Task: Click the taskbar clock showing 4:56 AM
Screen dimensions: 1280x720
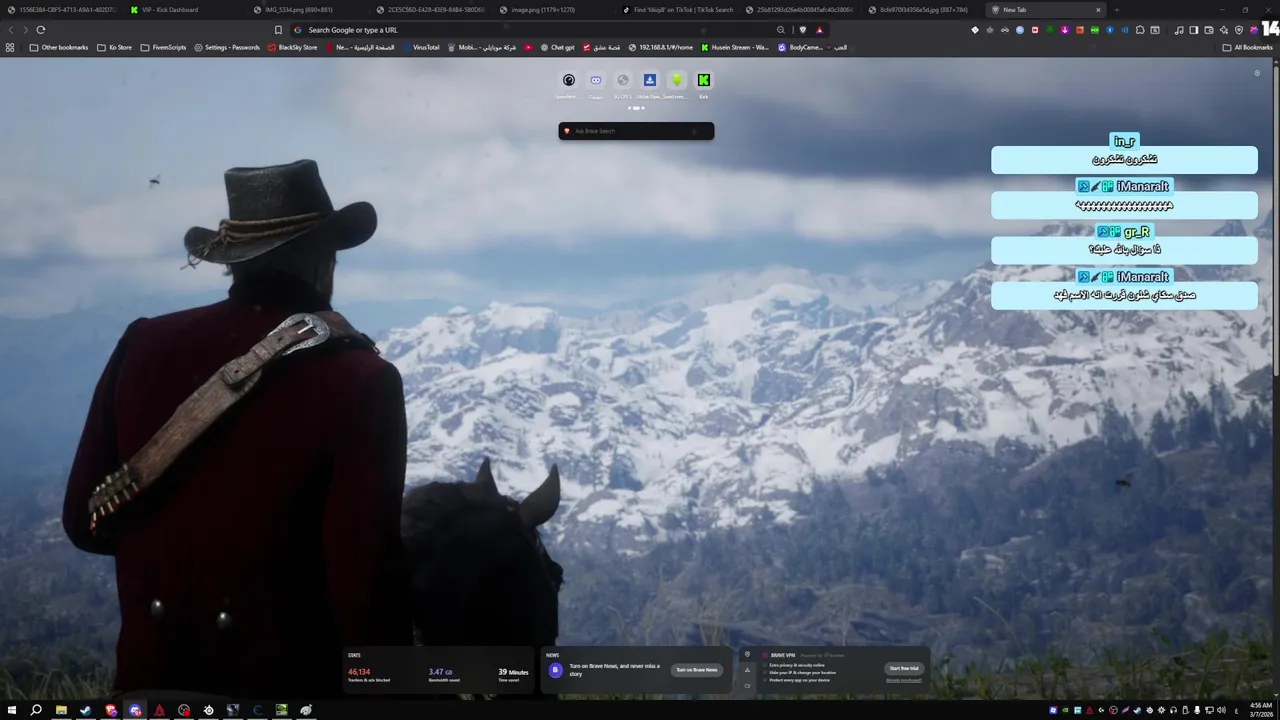Action: pos(1260,710)
